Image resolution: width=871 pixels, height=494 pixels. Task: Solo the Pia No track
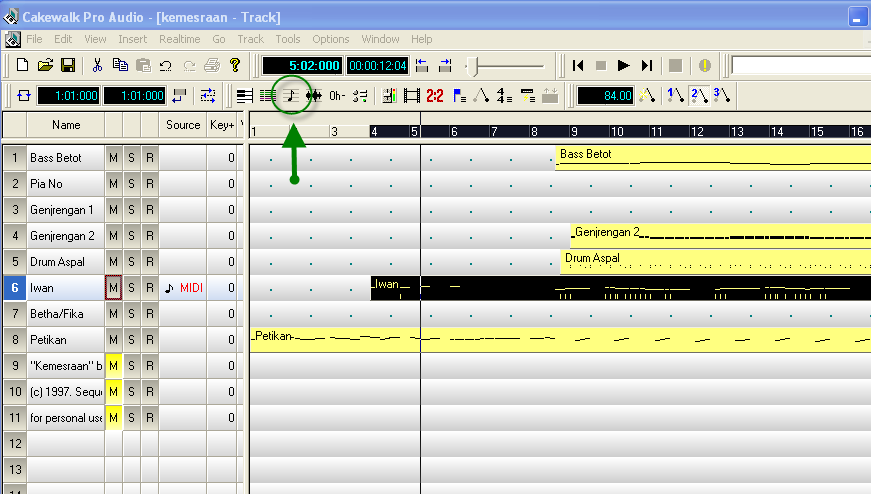(132, 184)
